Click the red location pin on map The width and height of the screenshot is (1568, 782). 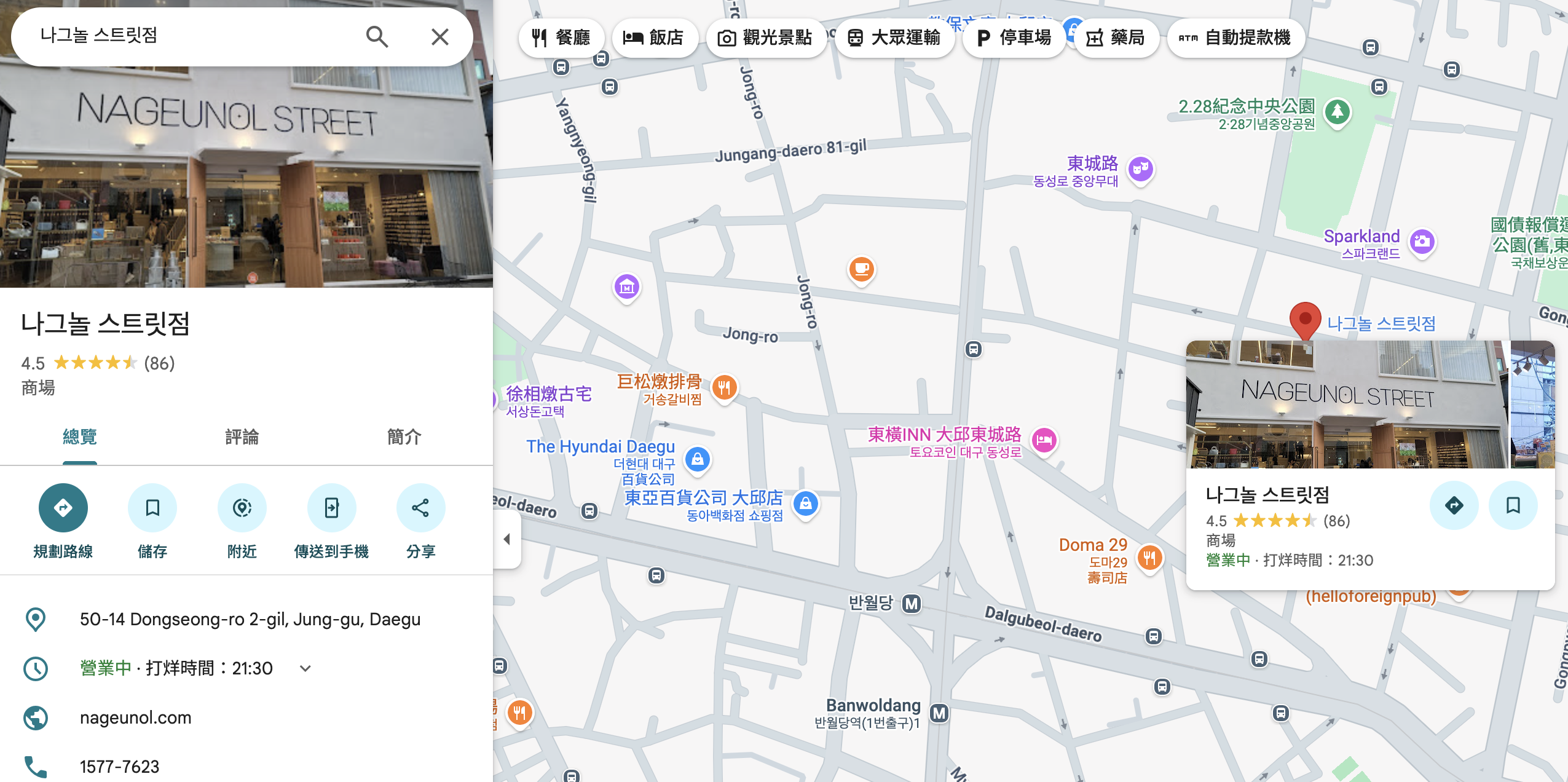[x=1305, y=320]
